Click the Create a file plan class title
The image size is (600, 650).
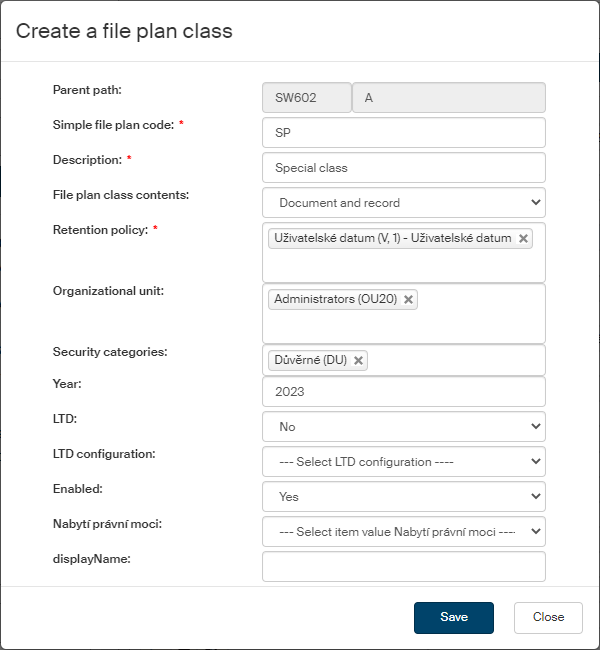click(x=124, y=31)
